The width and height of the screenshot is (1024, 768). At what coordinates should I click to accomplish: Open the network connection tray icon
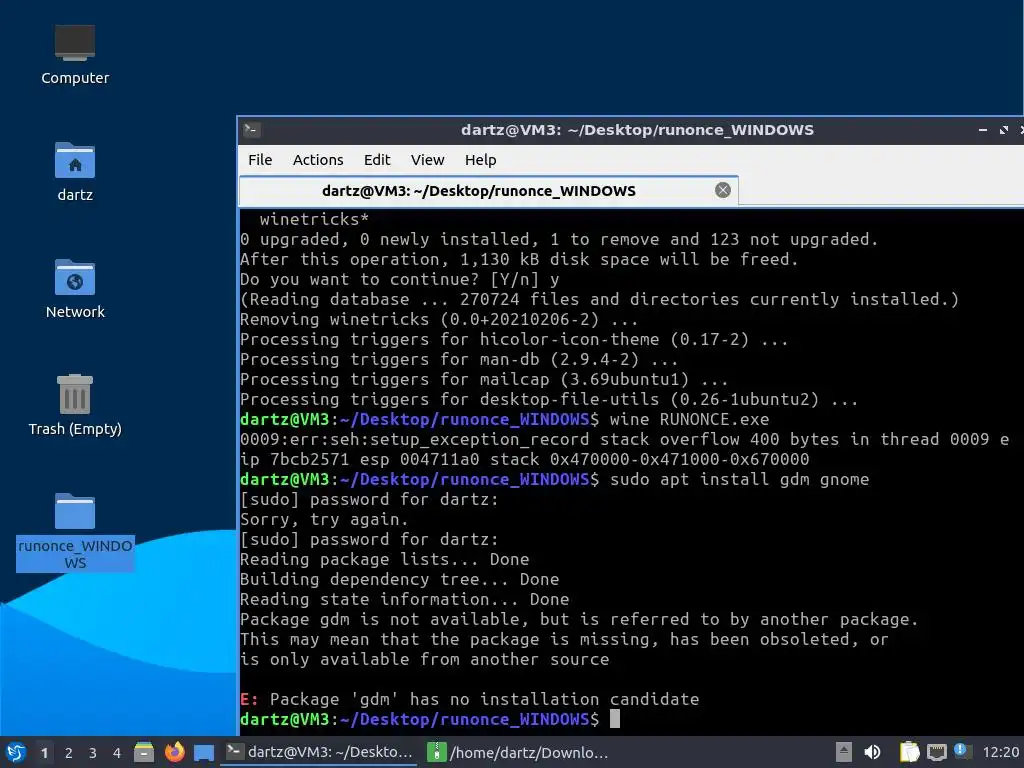pos(936,752)
